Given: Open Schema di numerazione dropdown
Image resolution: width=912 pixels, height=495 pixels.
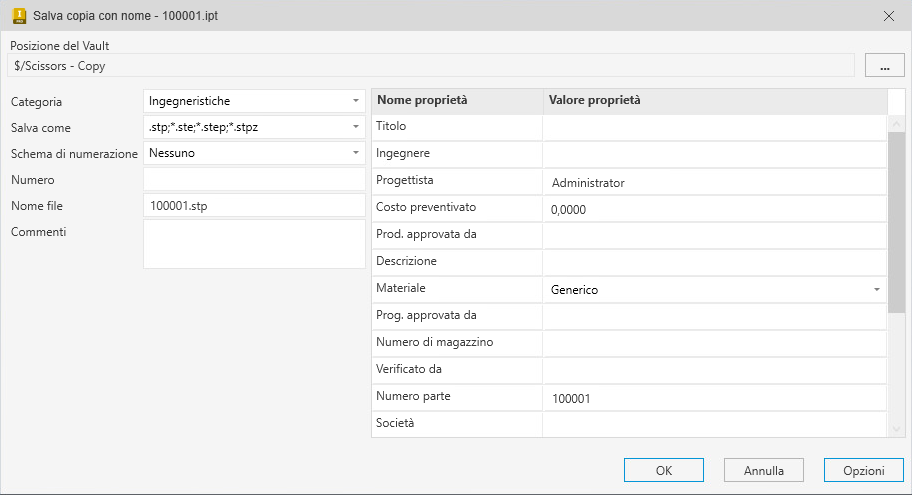Looking at the screenshot, I should 356,153.
